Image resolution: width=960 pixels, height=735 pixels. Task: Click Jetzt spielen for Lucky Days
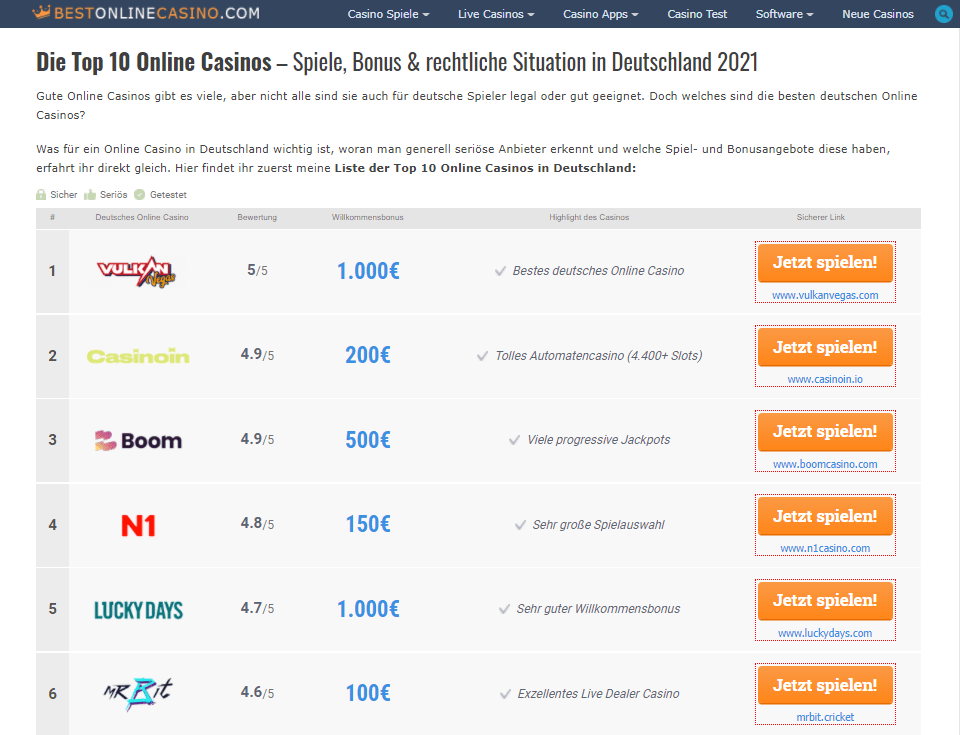click(825, 601)
